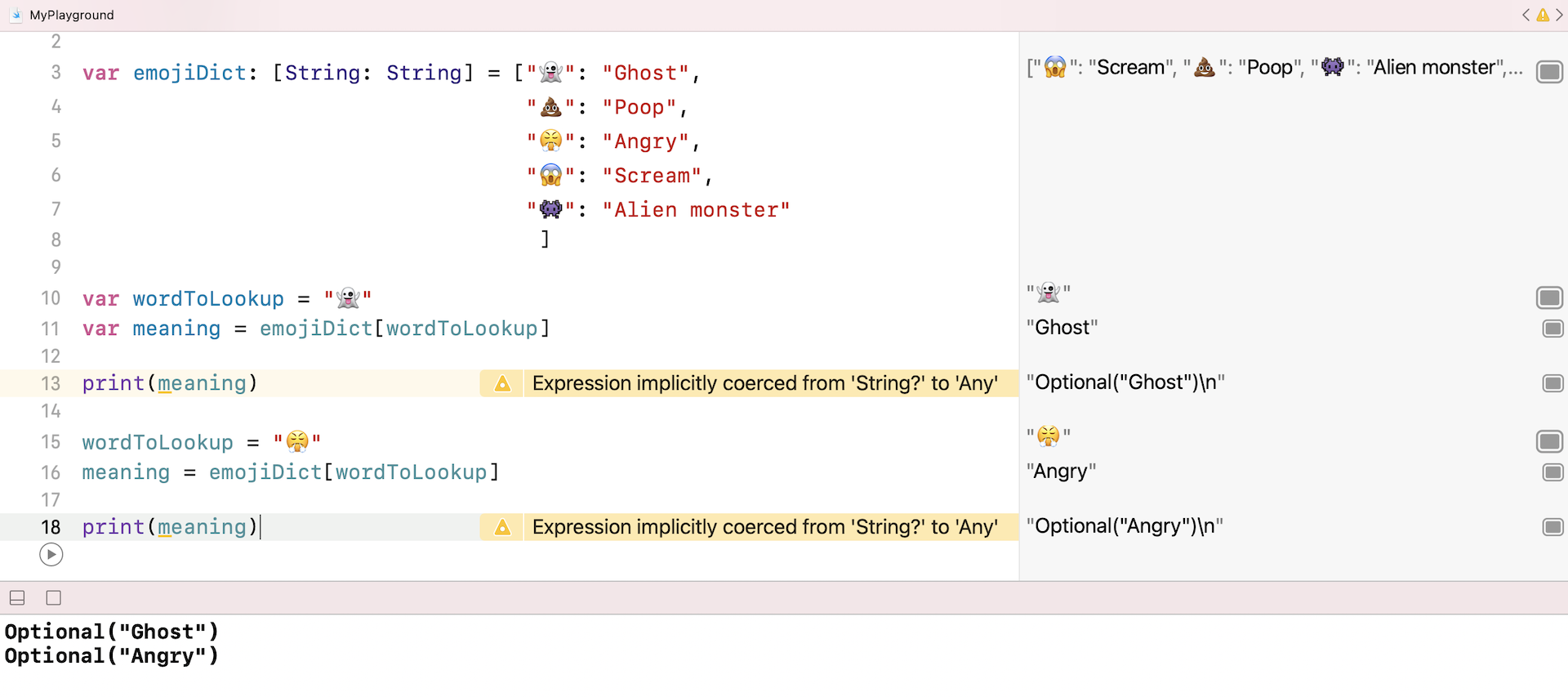Click warning icon on line 18

tap(502, 527)
